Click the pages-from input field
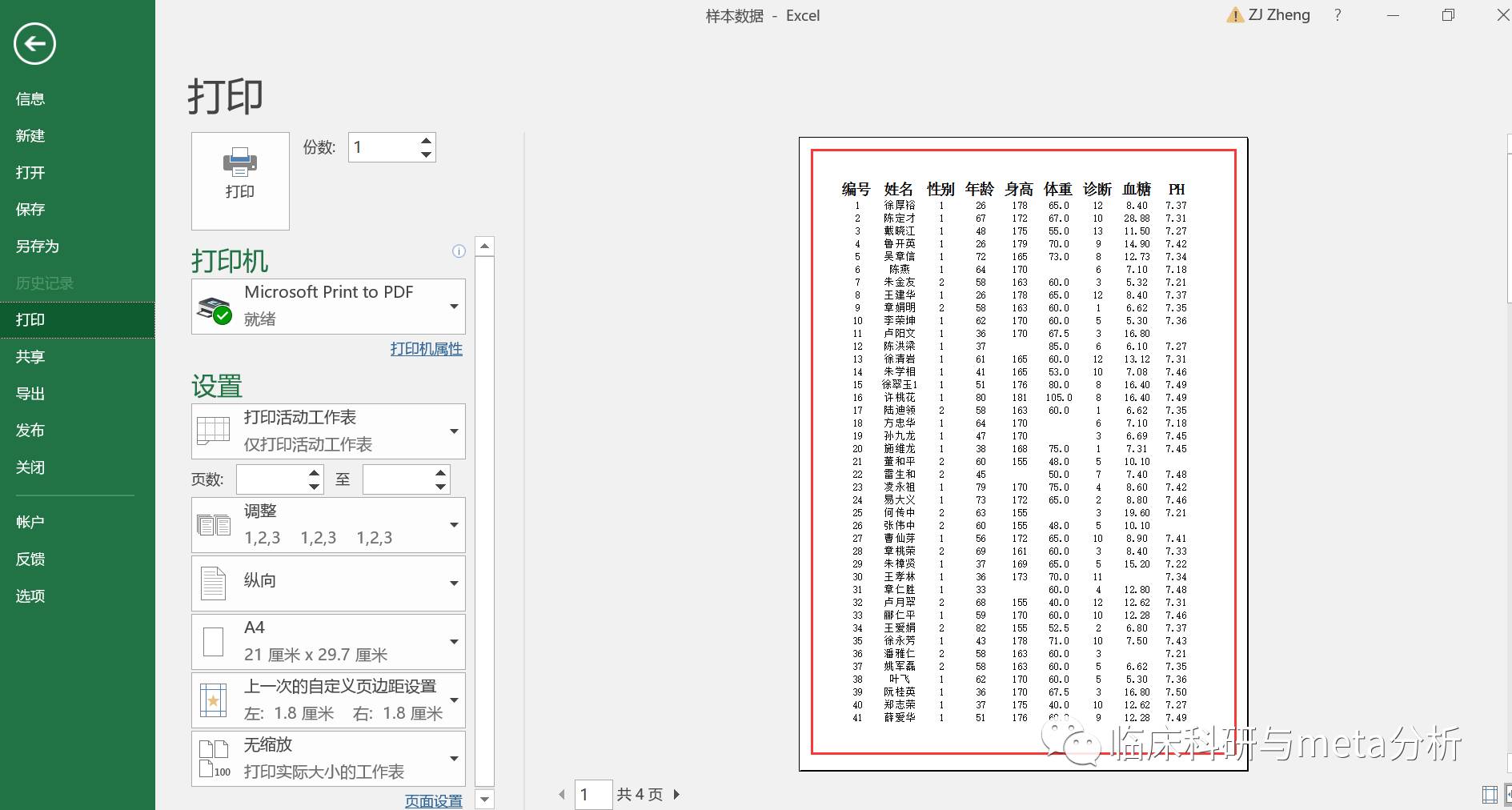This screenshot has height=810, width=1512. (x=271, y=479)
